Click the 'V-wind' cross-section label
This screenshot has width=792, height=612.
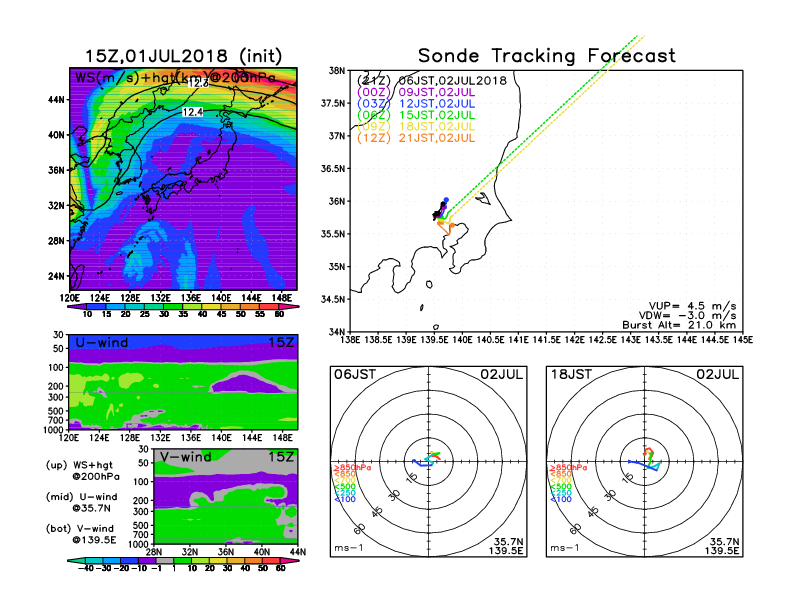point(185,457)
